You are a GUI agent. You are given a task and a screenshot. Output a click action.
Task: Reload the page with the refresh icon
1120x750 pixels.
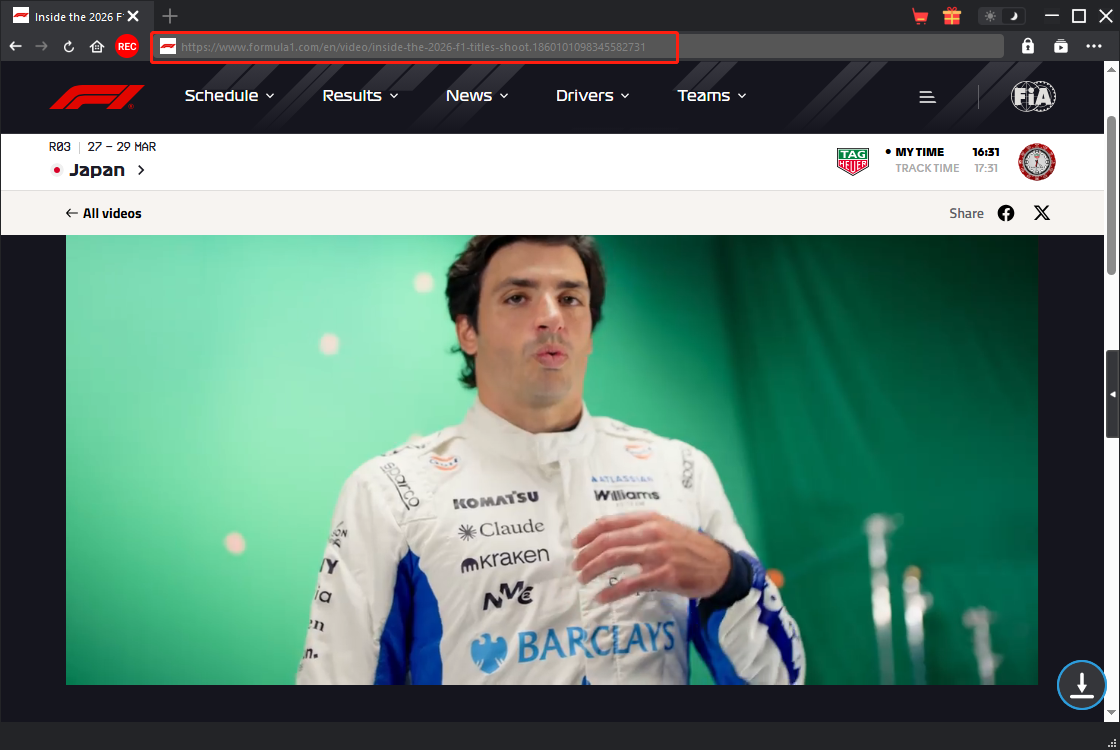[69, 46]
